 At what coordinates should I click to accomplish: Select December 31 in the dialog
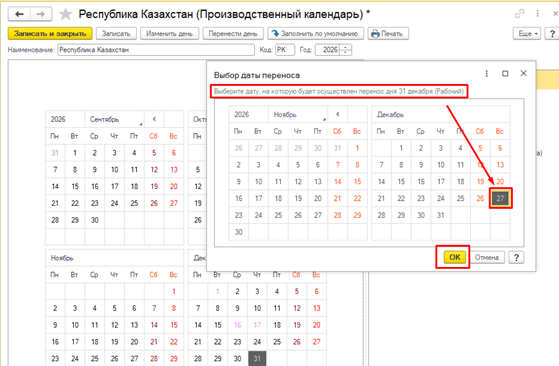pyautogui.click(x=441, y=215)
